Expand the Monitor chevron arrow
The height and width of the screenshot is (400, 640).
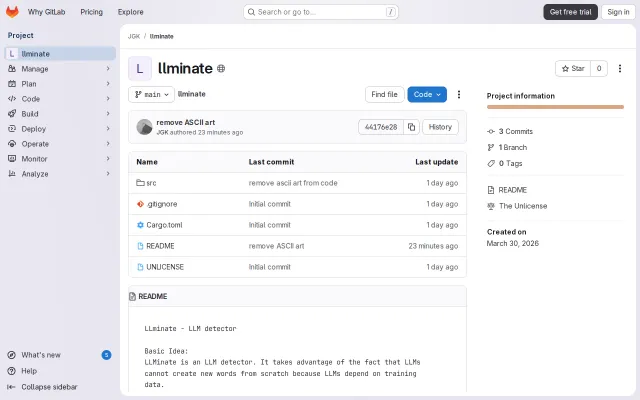pyautogui.click(x=108, y=159)
